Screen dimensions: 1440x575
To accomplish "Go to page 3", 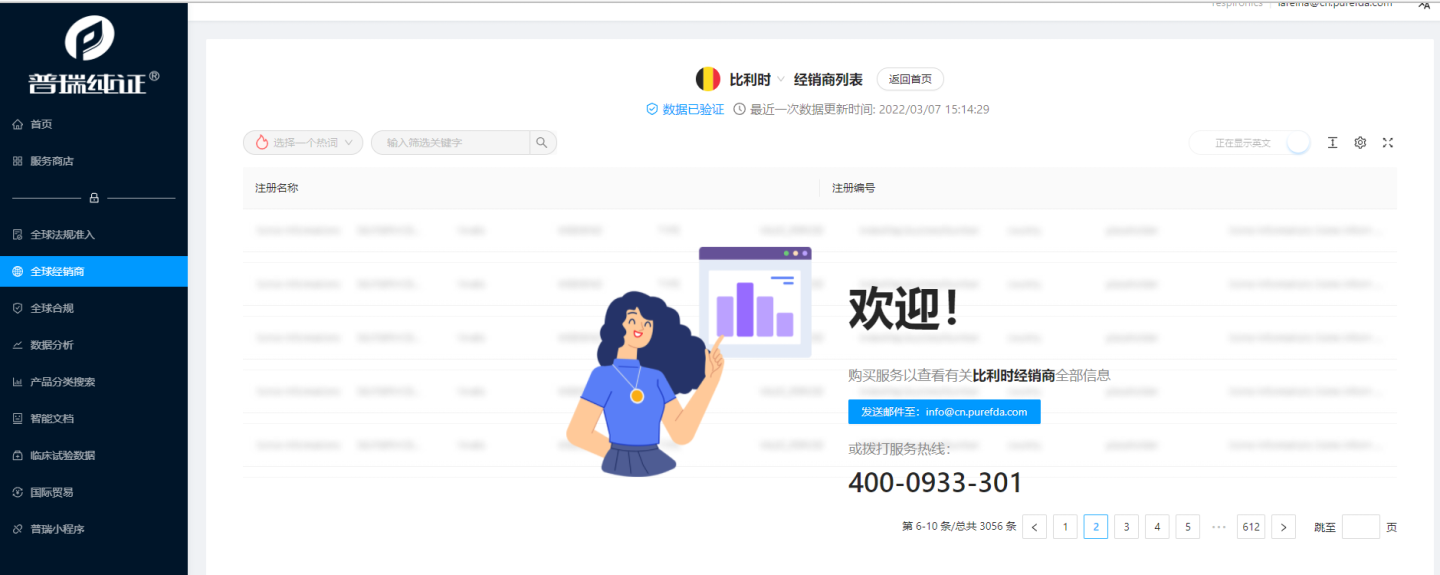I will click(1126, 527).
